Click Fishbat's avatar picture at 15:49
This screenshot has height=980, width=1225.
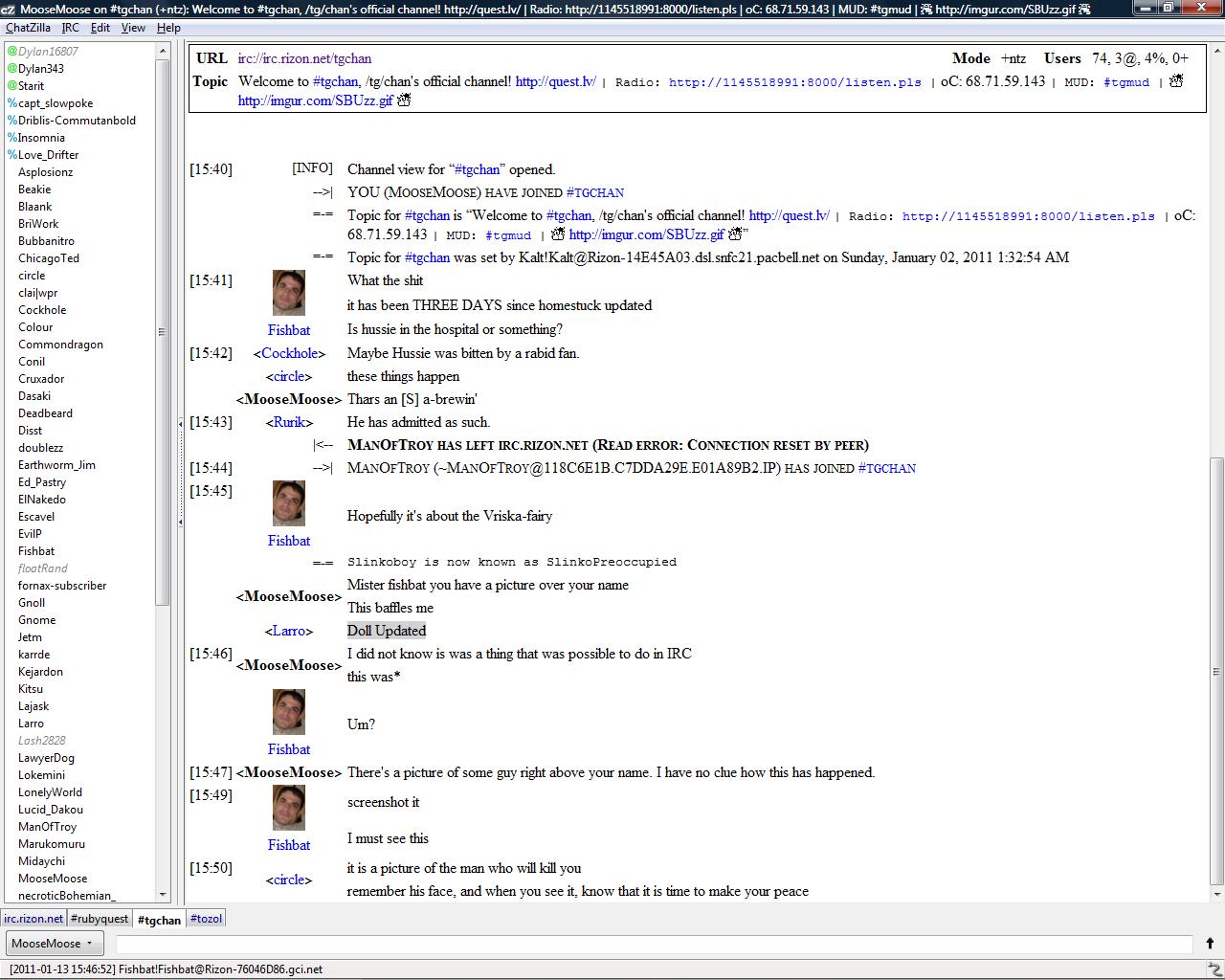tap(288, 808)
